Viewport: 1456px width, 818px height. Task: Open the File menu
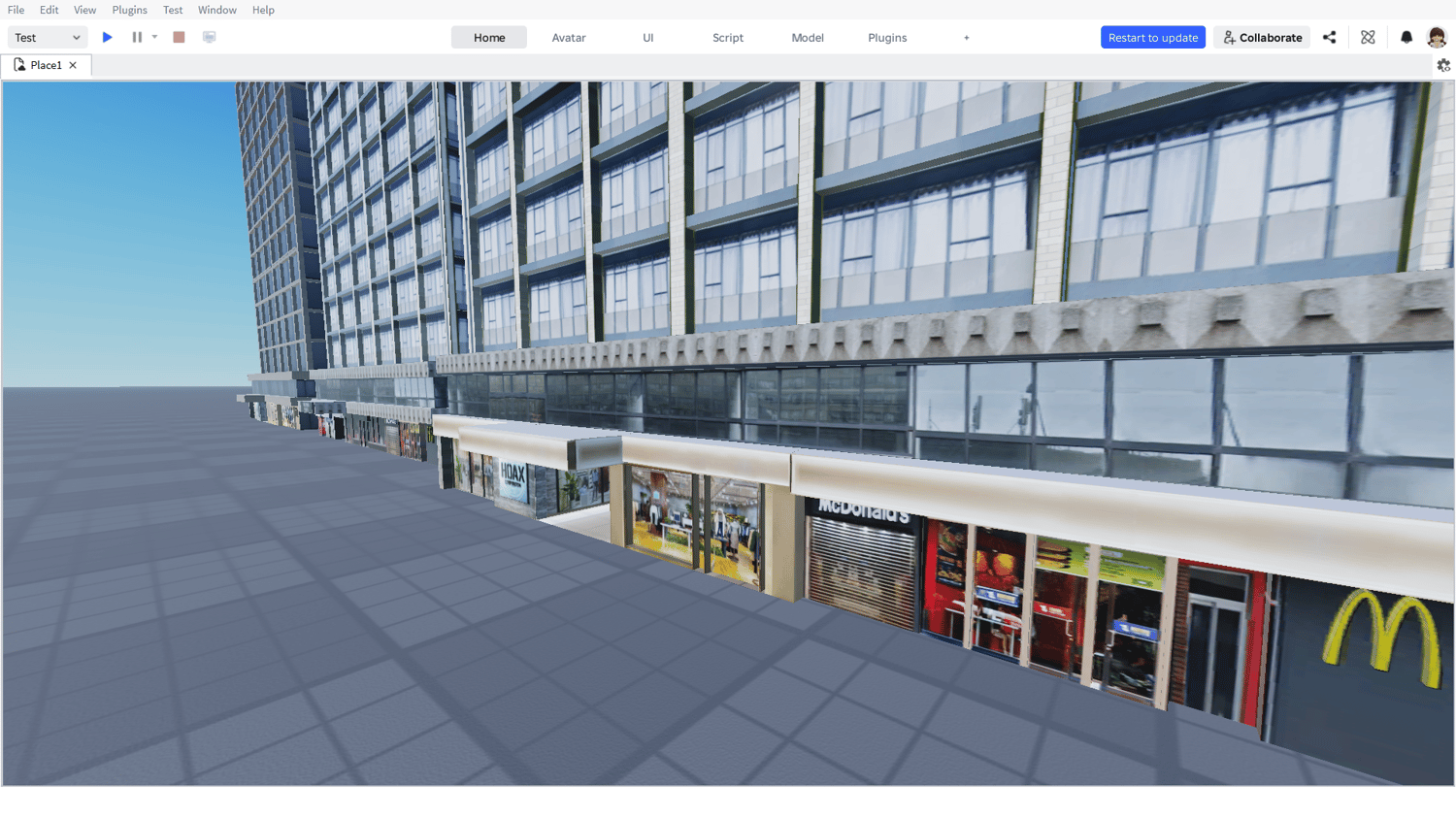pyautogui.click(x=17, y=10)
